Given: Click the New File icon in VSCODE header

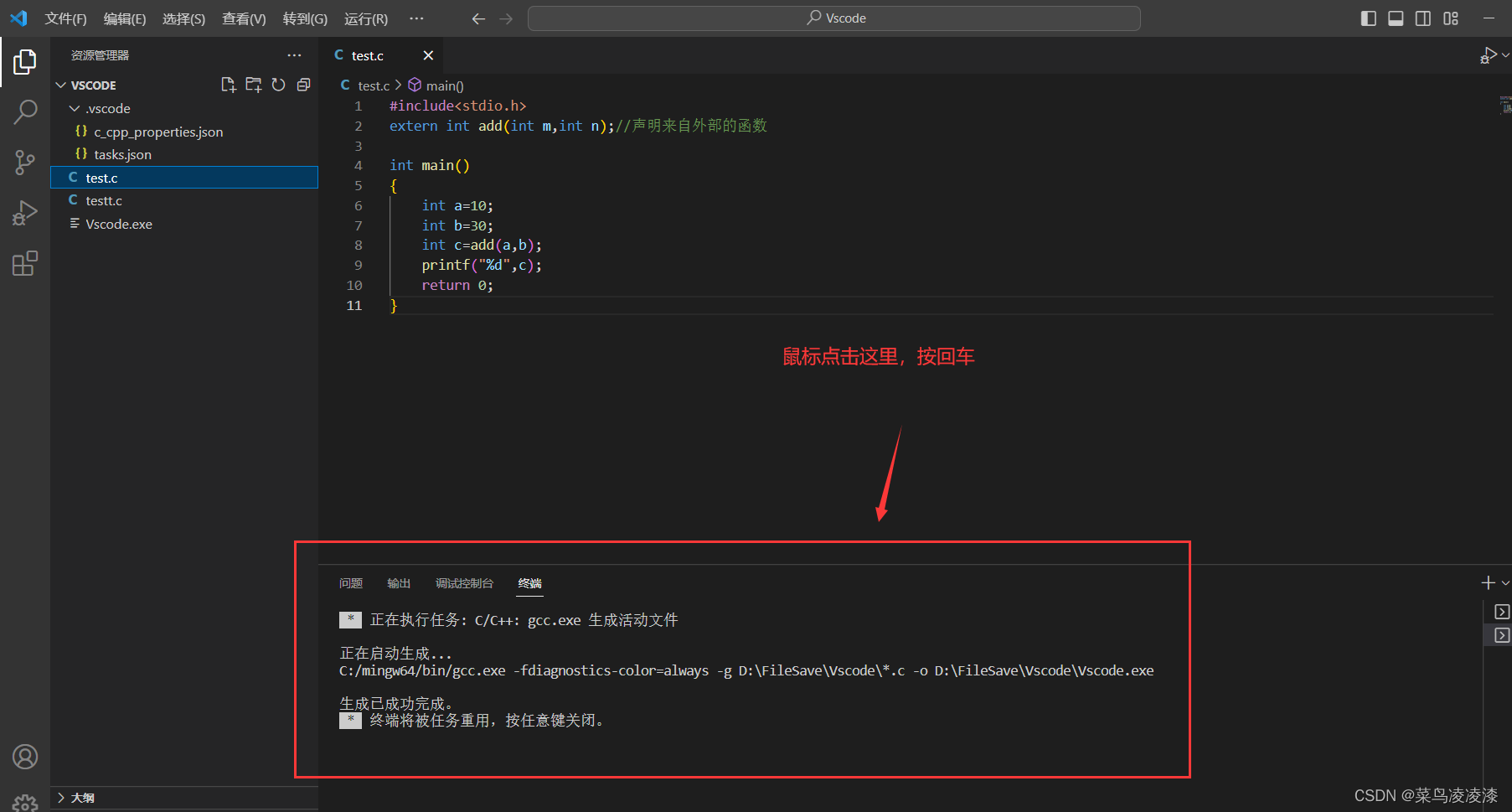Looking at the screenshot, I should point(228,85).
